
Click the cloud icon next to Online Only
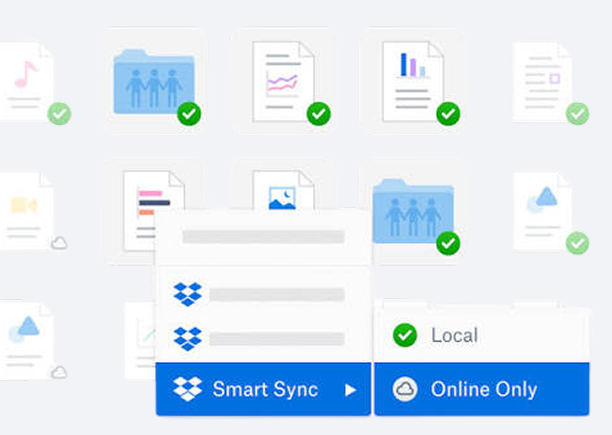[x=405, y=389]
